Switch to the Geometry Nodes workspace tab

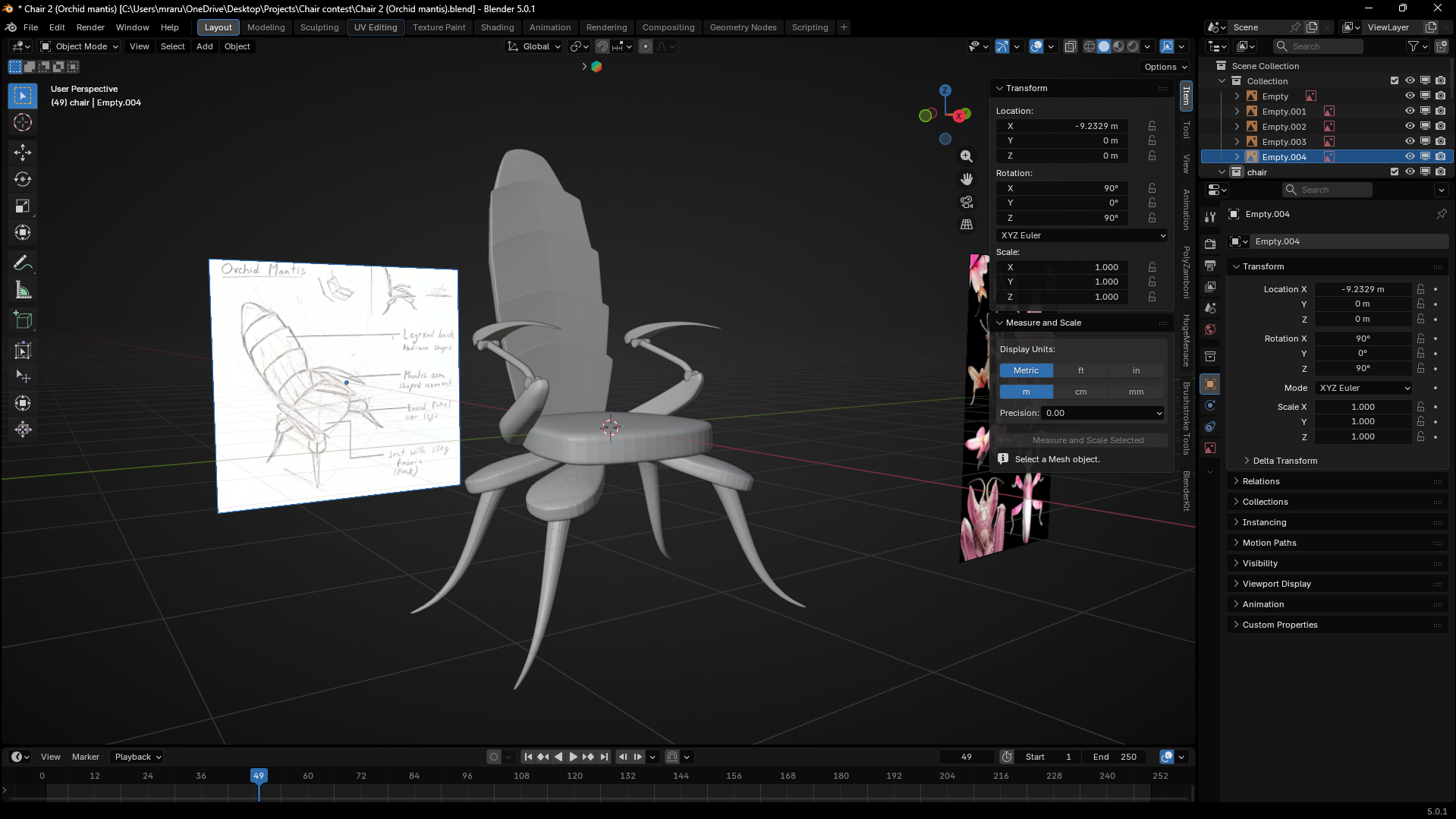point(743,27)
